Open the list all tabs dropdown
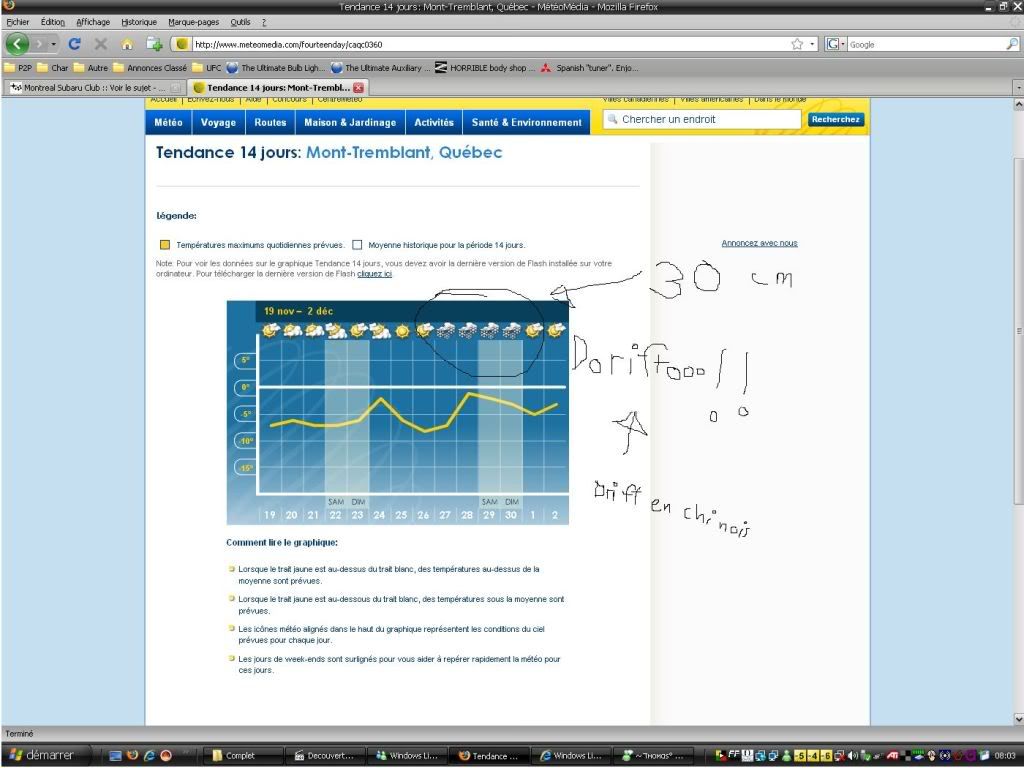Image resolution: width=1024 pixels, height=768 pixels. tap(1018, 88)
